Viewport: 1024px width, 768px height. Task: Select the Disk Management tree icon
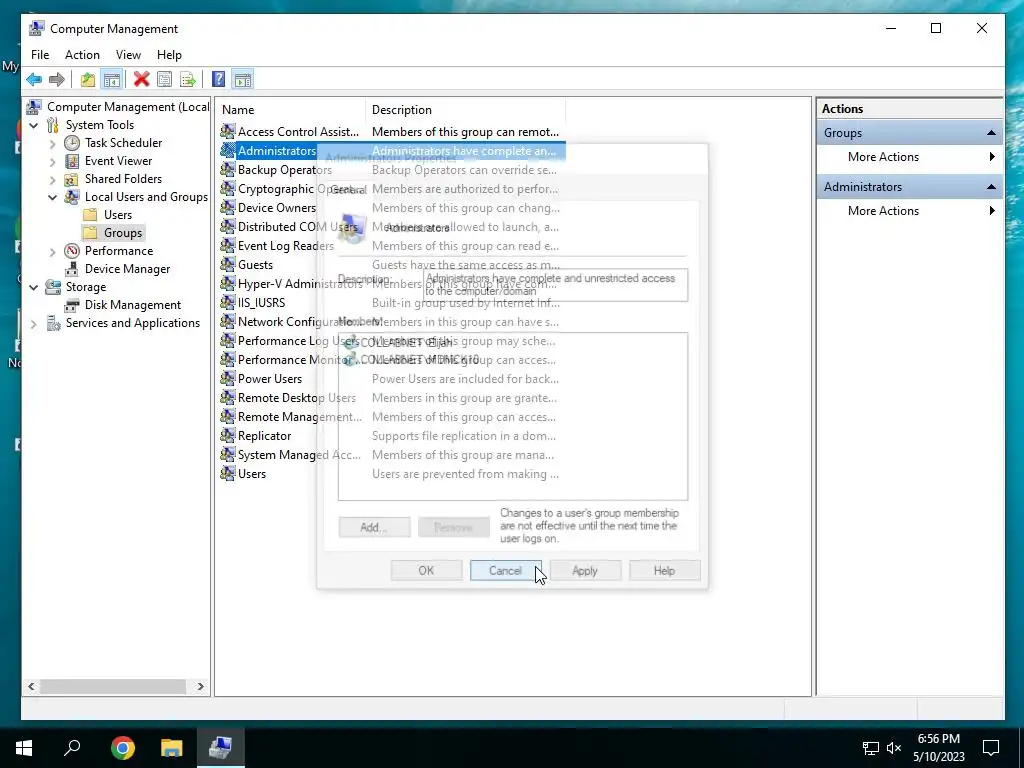coord(72,305)
